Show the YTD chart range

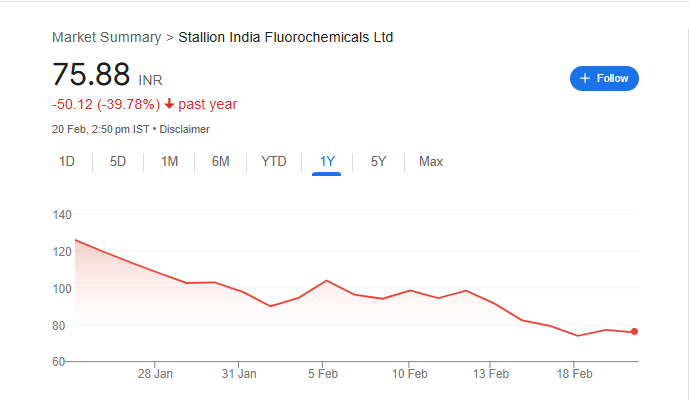pyautogui.click(x=274, y=161)
